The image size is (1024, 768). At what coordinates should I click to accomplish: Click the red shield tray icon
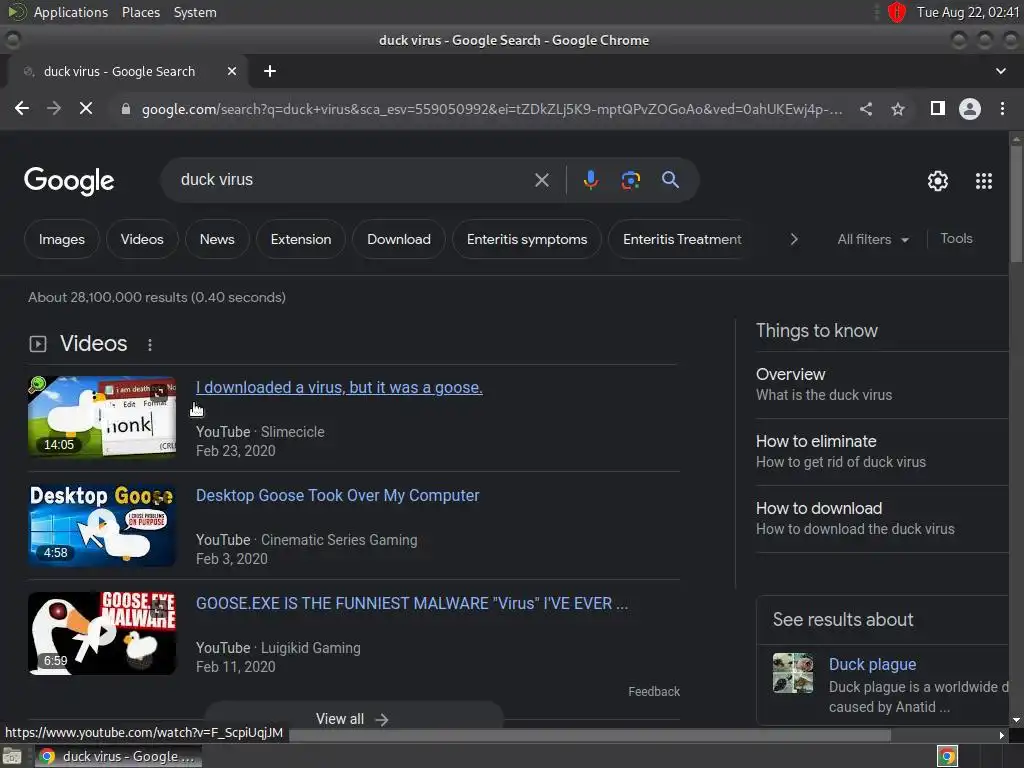(897, 12)
